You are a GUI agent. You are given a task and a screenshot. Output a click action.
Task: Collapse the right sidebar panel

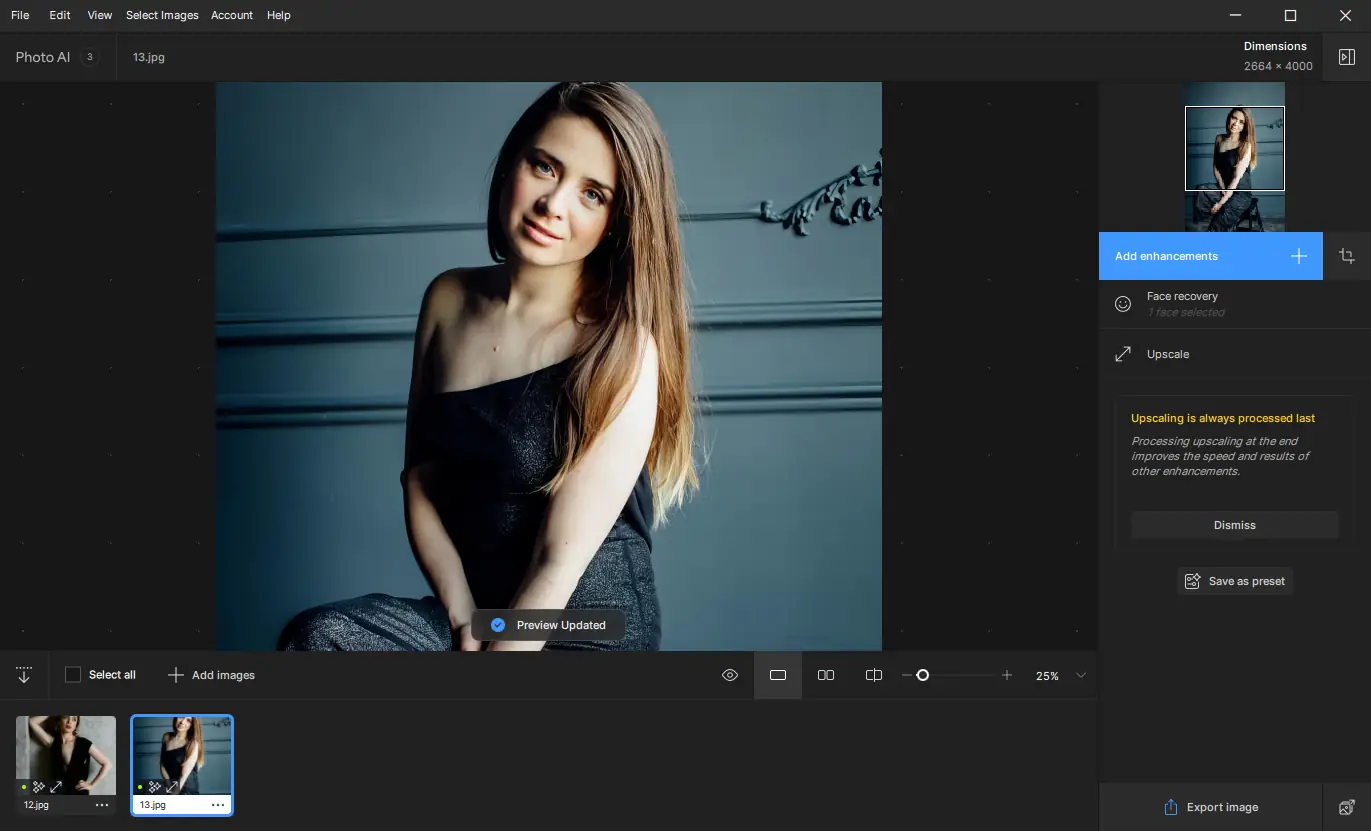[1346, 57]
